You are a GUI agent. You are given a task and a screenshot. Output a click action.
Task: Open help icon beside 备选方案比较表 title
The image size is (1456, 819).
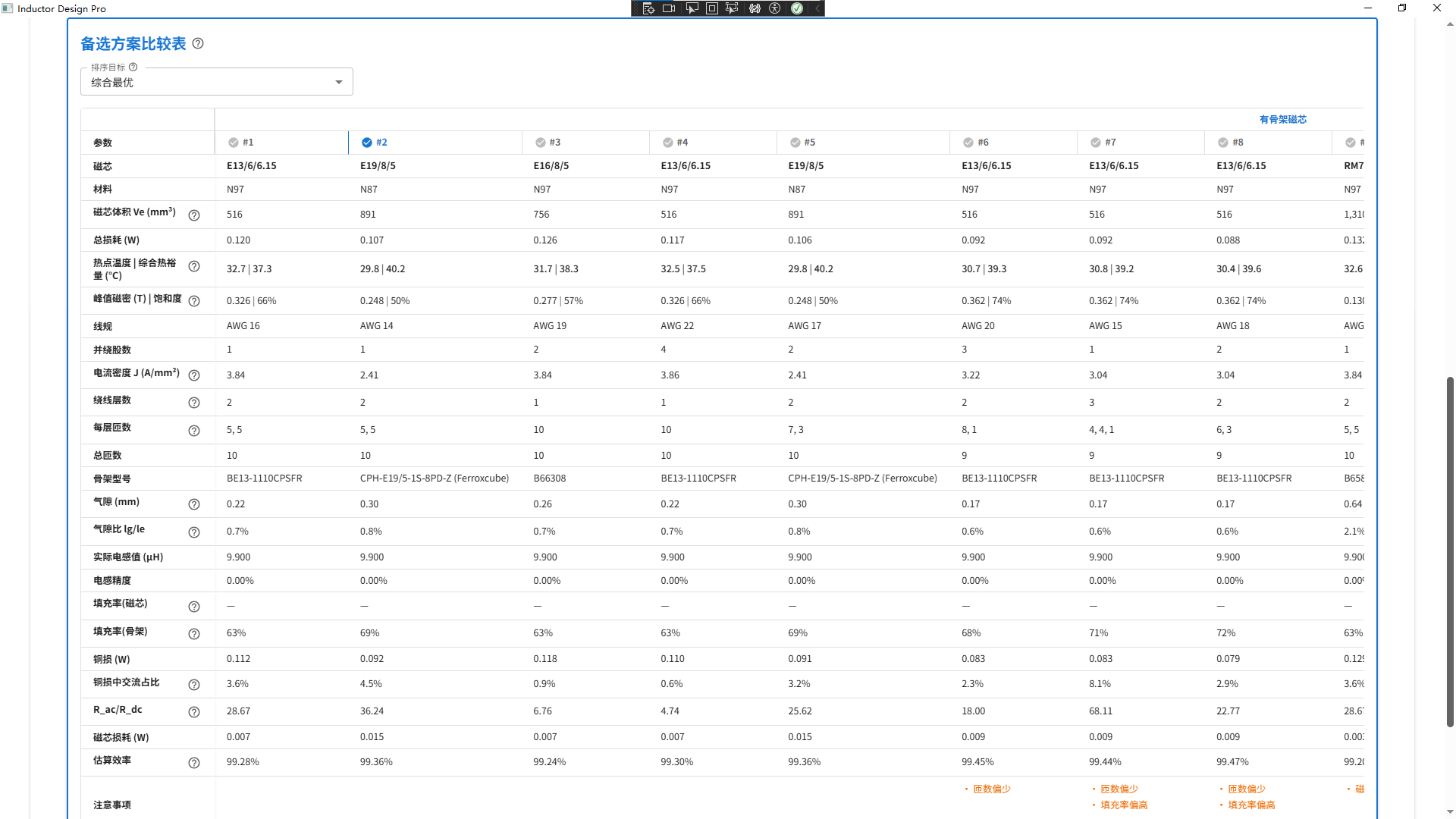coord(198,43)
